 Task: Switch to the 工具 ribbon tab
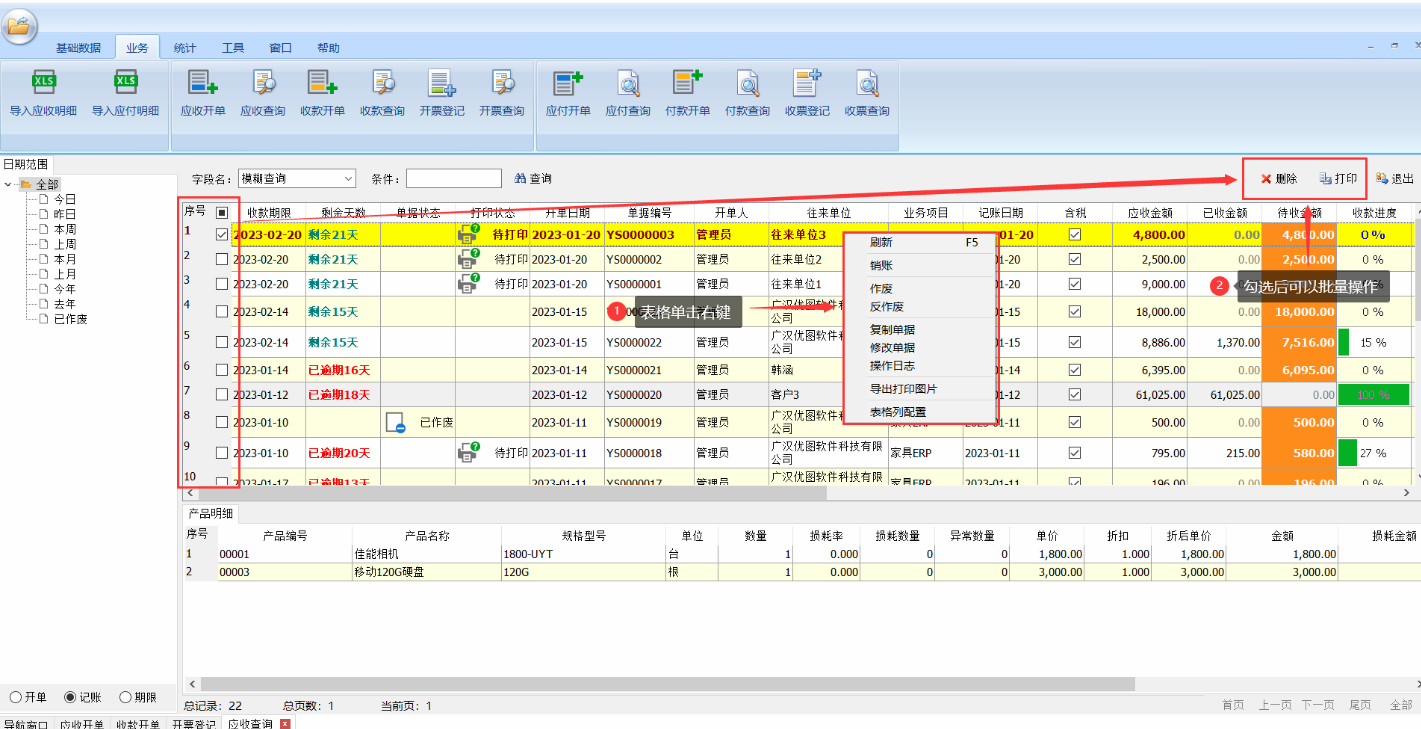[233, 47]
